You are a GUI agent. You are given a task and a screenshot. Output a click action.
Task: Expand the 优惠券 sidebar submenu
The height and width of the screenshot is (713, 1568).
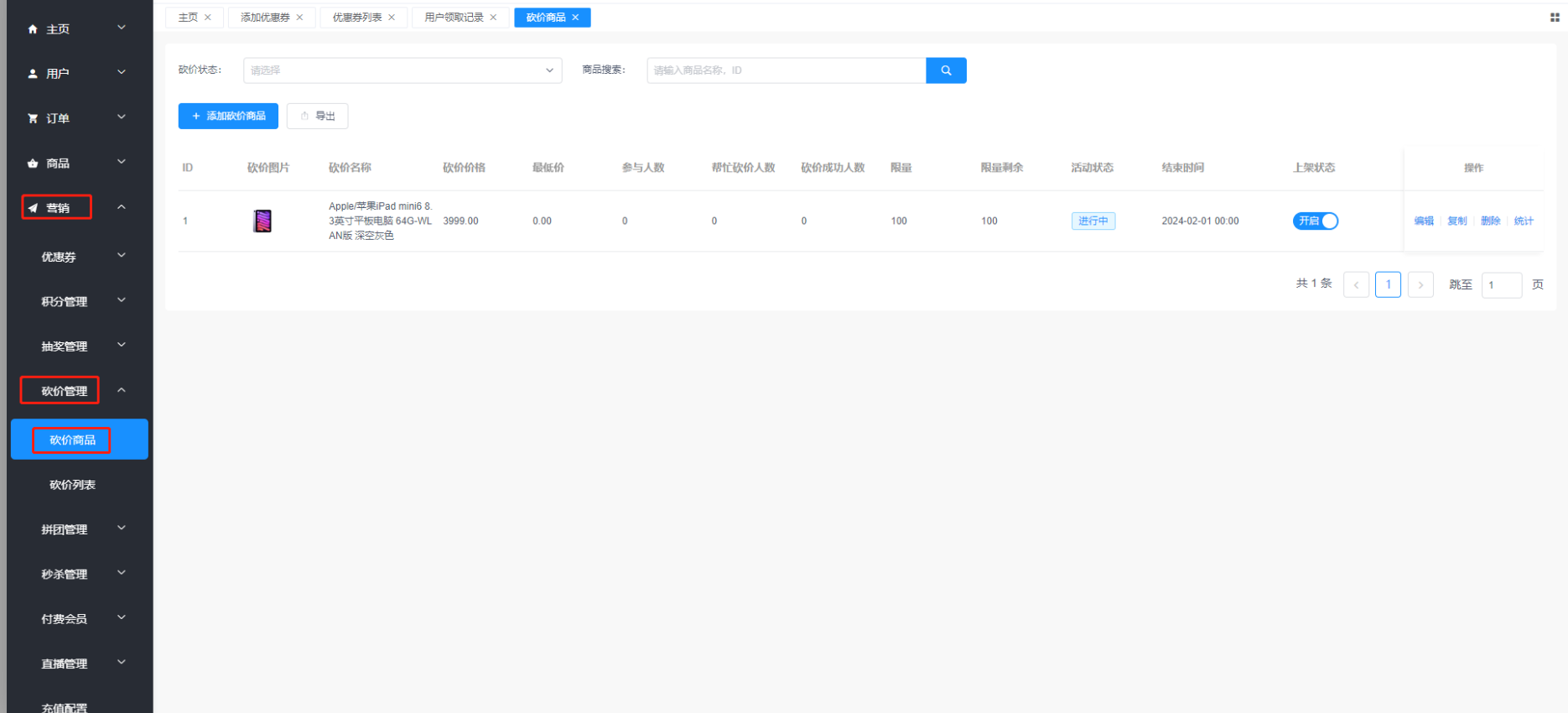pos(80,257)
